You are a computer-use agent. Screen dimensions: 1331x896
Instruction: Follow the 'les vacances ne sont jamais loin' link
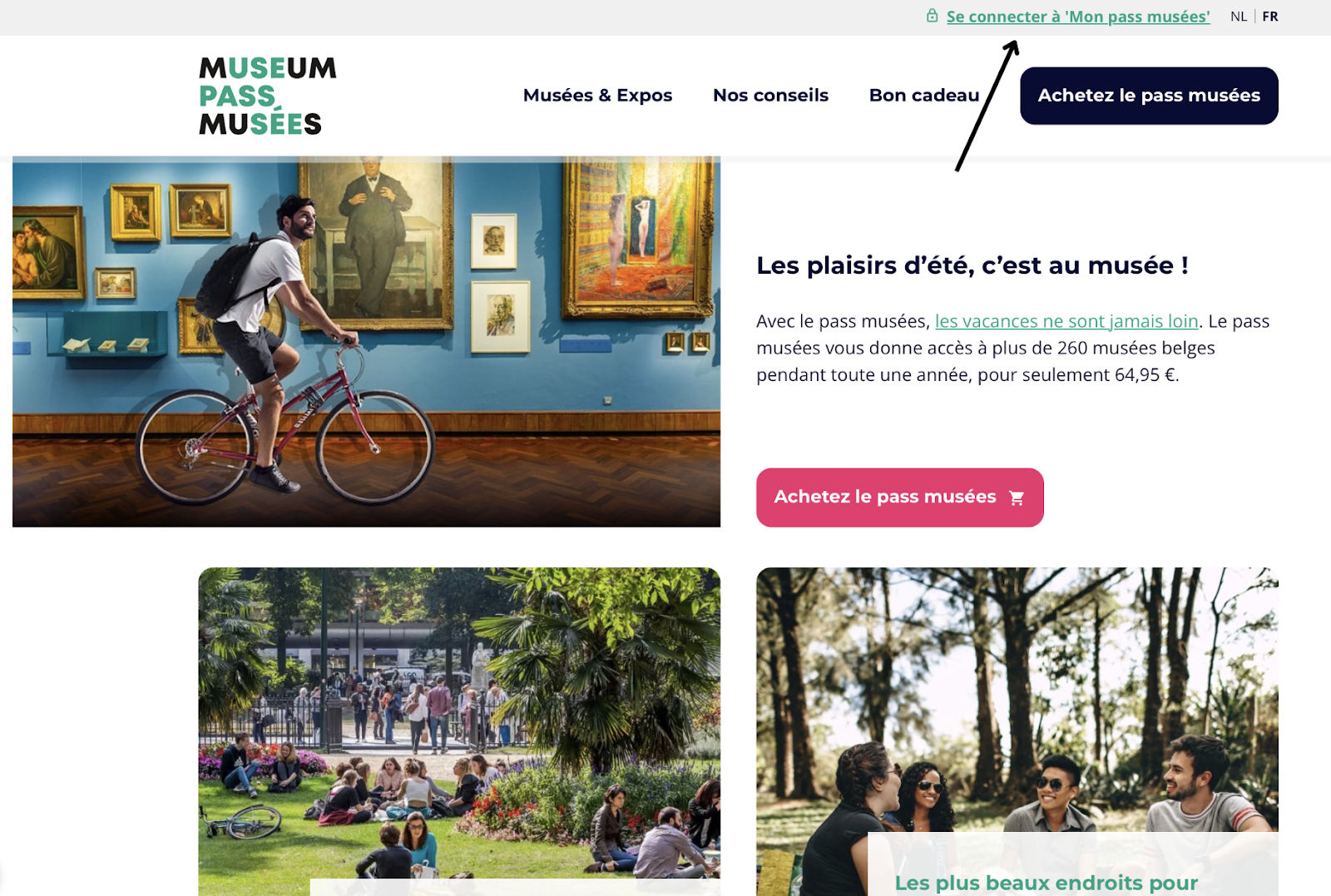click(1066, 321)
